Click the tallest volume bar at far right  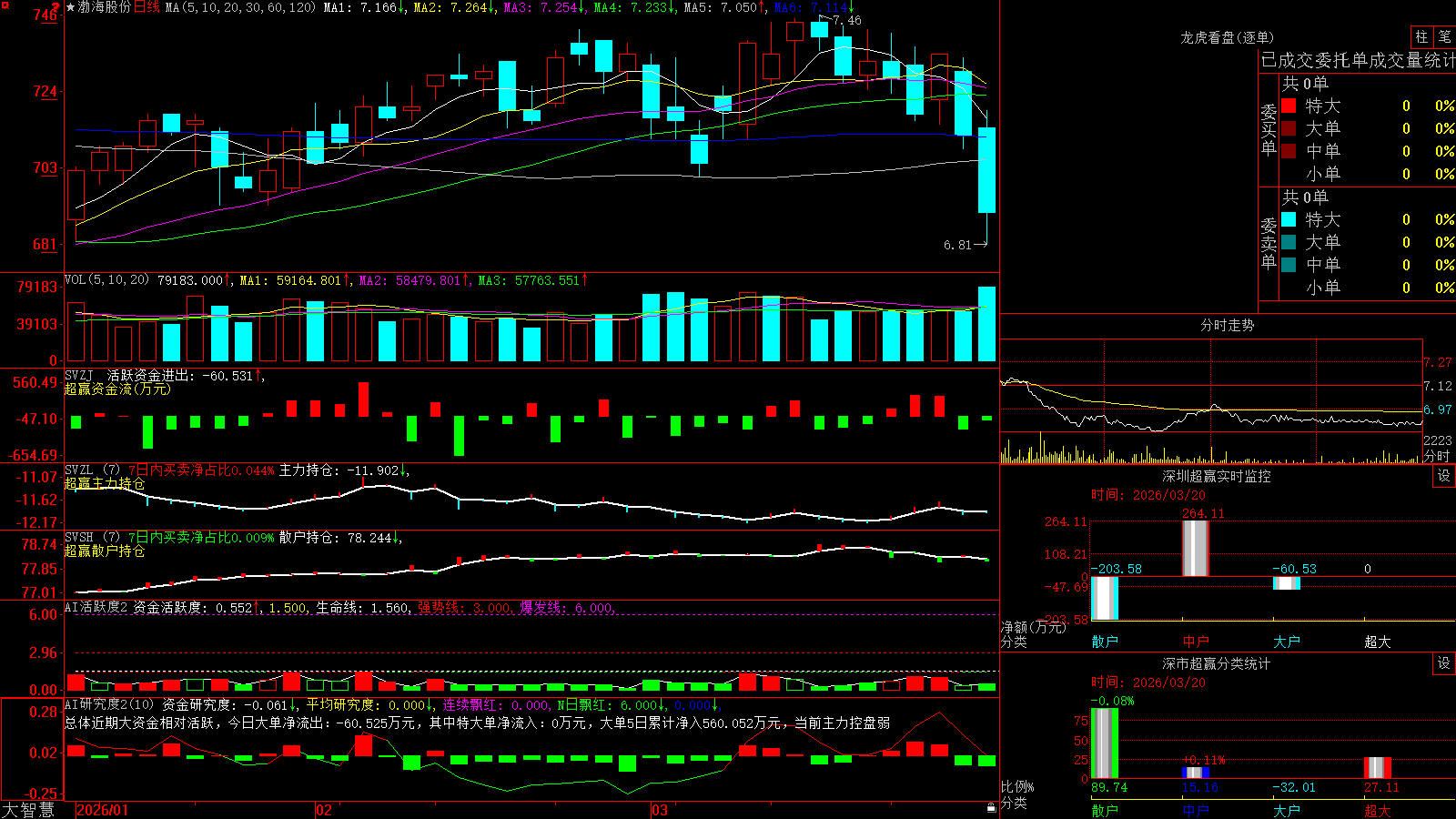point(986,324)
